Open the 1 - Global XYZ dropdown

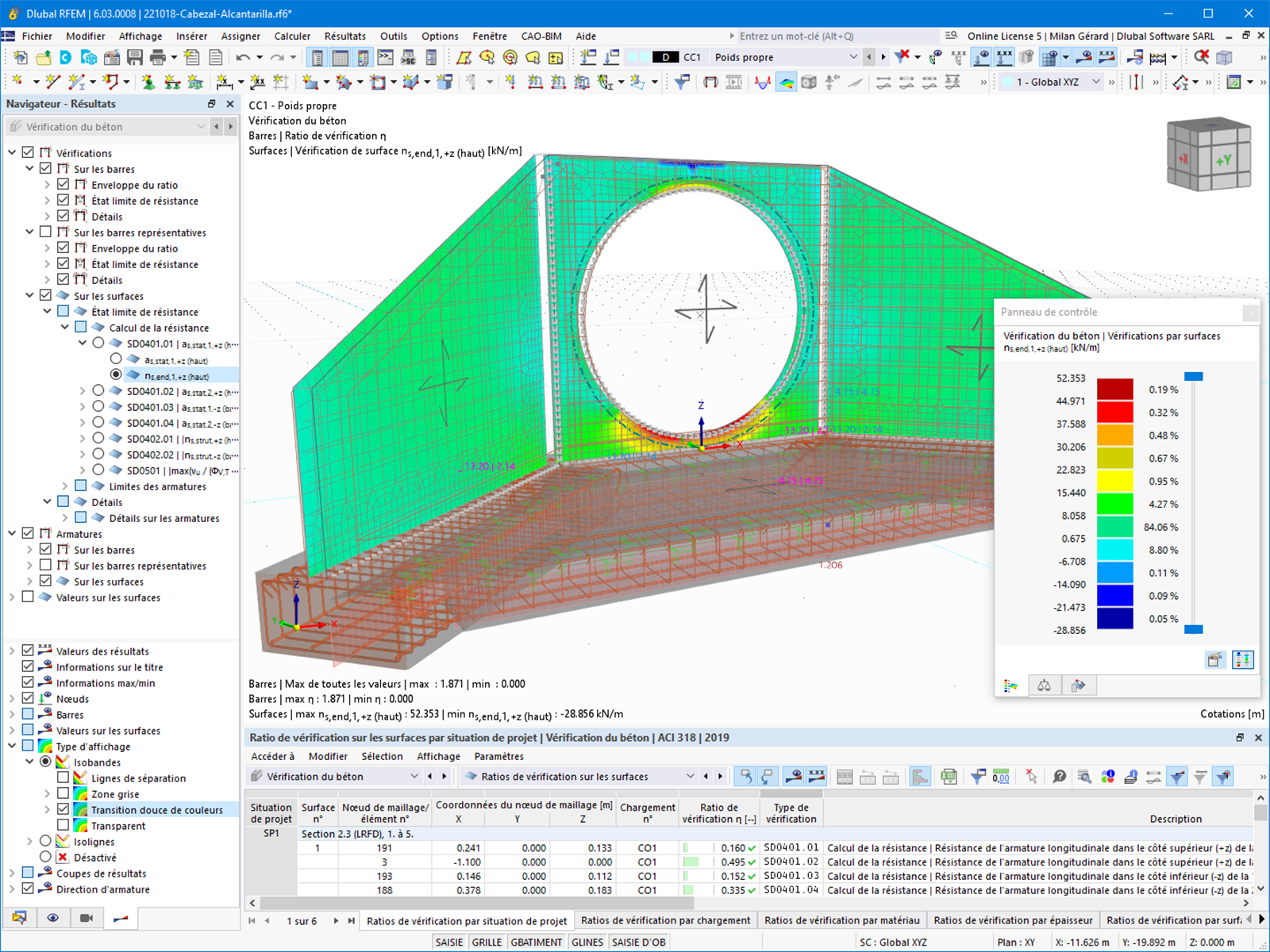pos(1097,81)
